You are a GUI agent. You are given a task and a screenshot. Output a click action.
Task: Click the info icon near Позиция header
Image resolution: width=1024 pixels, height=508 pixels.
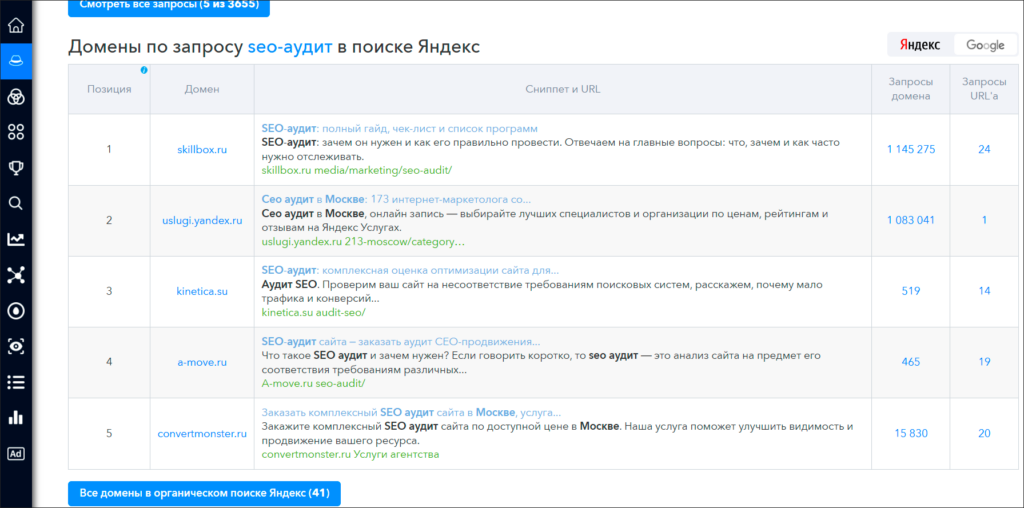coord(144,70)
